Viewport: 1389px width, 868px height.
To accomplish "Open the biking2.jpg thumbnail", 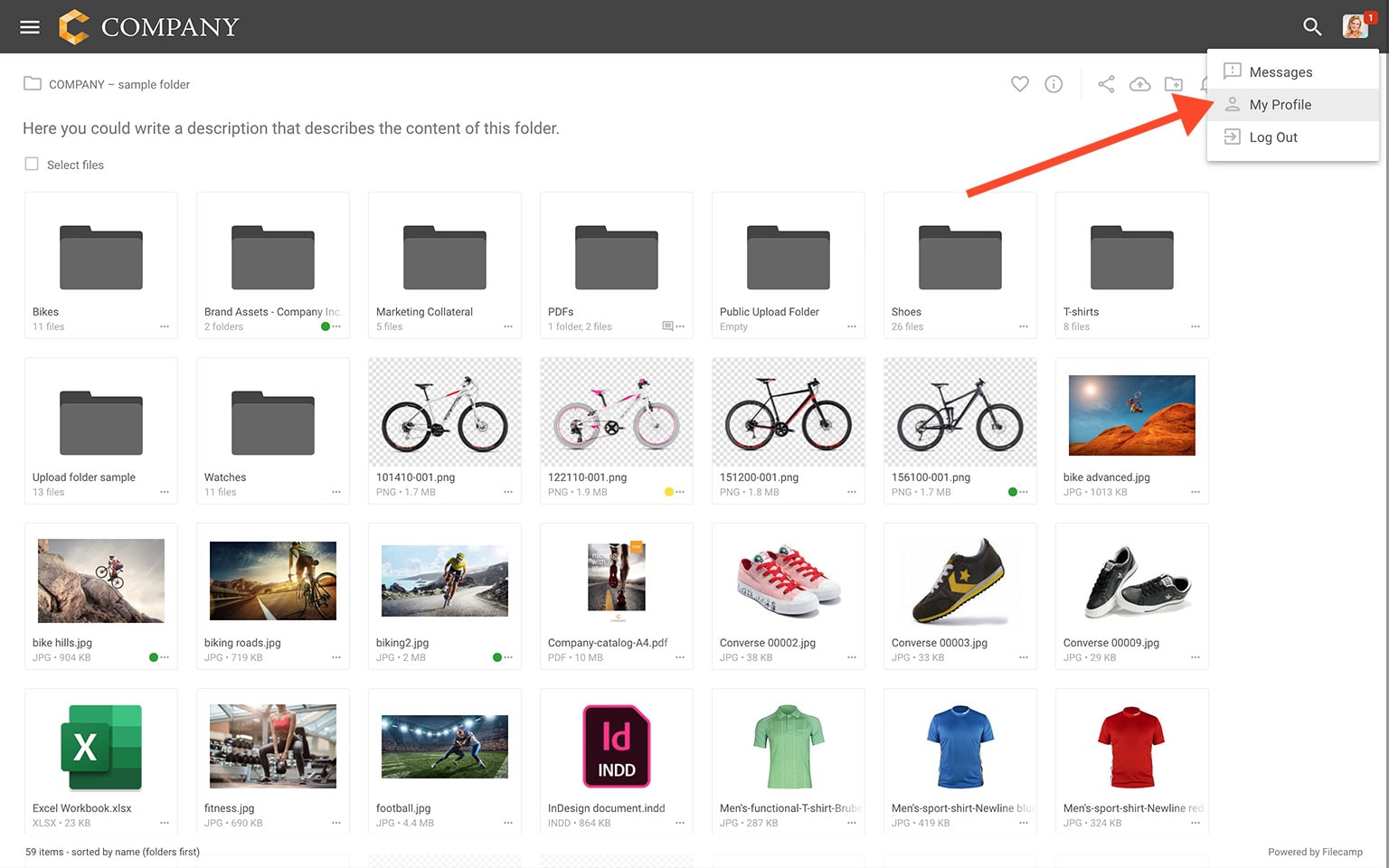I will [x=445, y=580].
